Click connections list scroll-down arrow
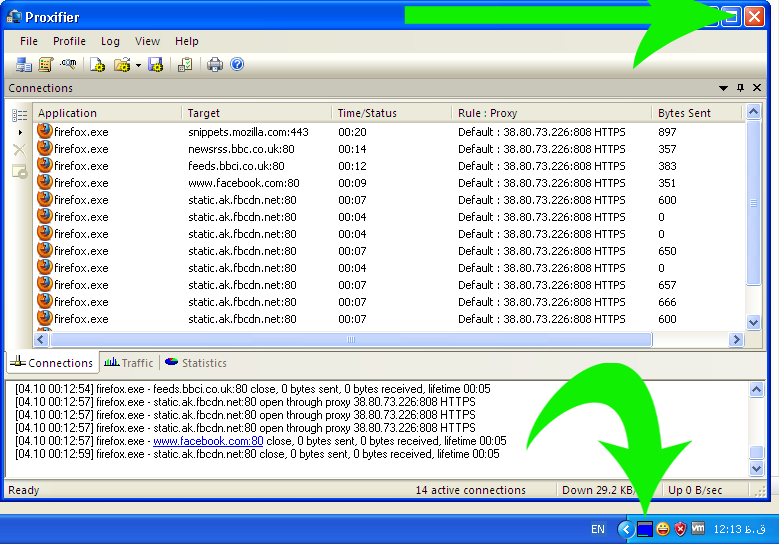This screenshot has width=779, height=544. click(754, 322)
